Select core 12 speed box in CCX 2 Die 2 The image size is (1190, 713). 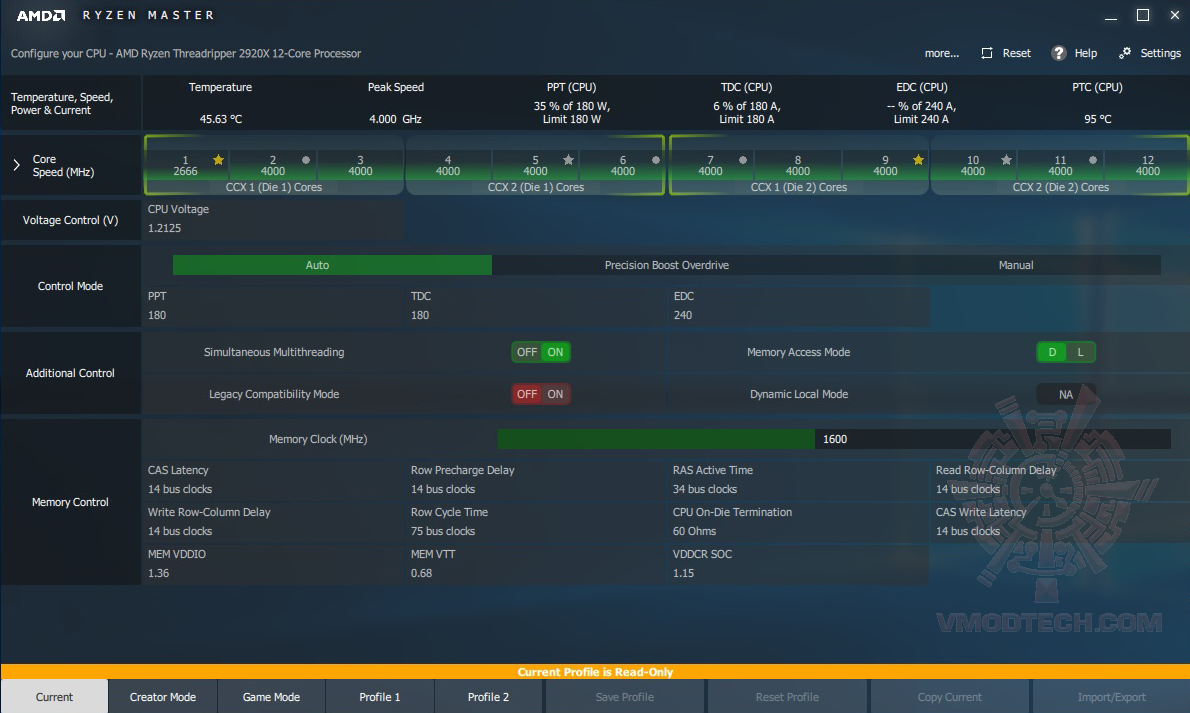(1148, 166)
